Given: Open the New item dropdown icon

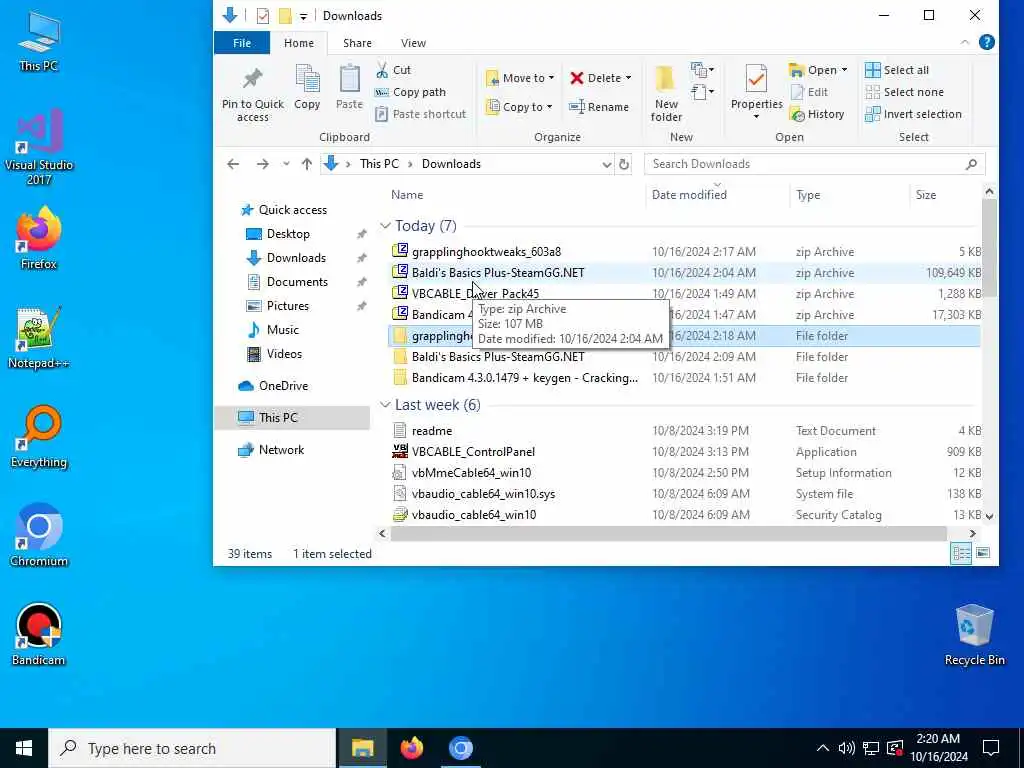Looking at the screenshot, I should [x=702, y=69].
